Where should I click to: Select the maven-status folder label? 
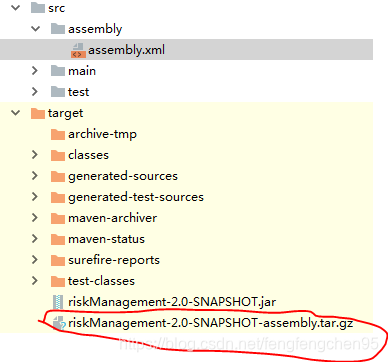(107, 239)
